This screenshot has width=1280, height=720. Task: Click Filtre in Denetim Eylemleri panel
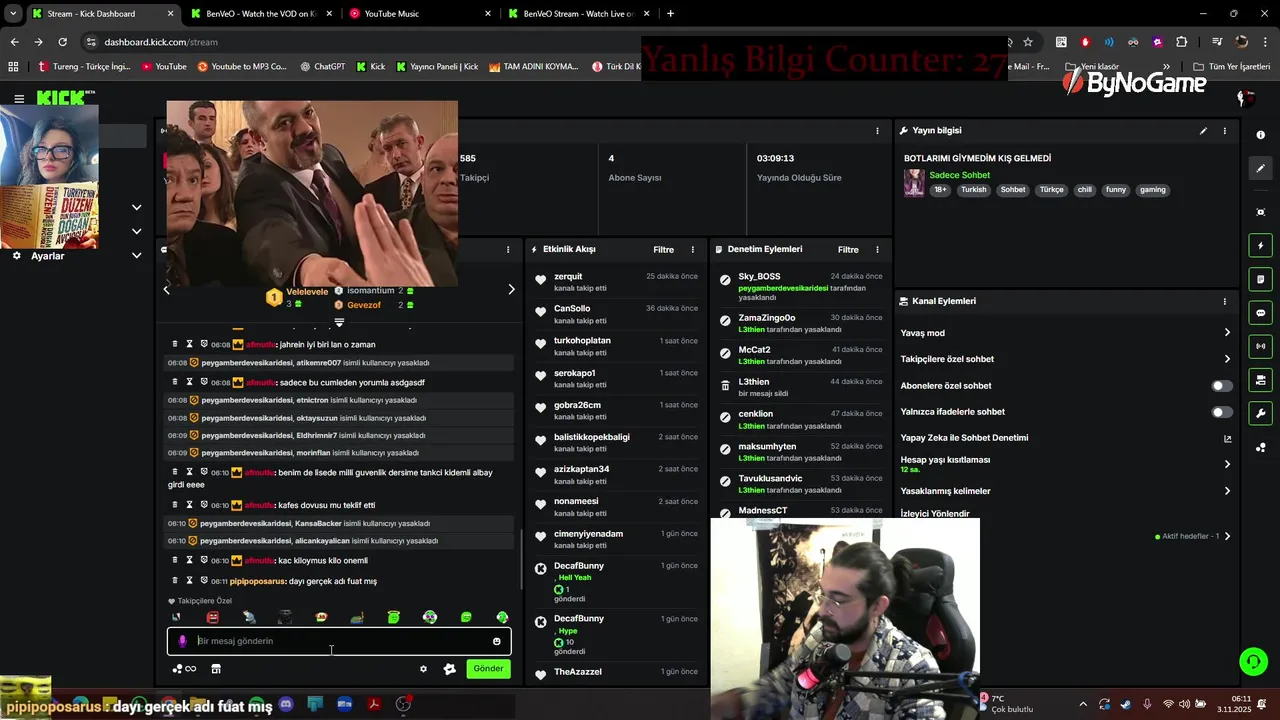point(848,250)
